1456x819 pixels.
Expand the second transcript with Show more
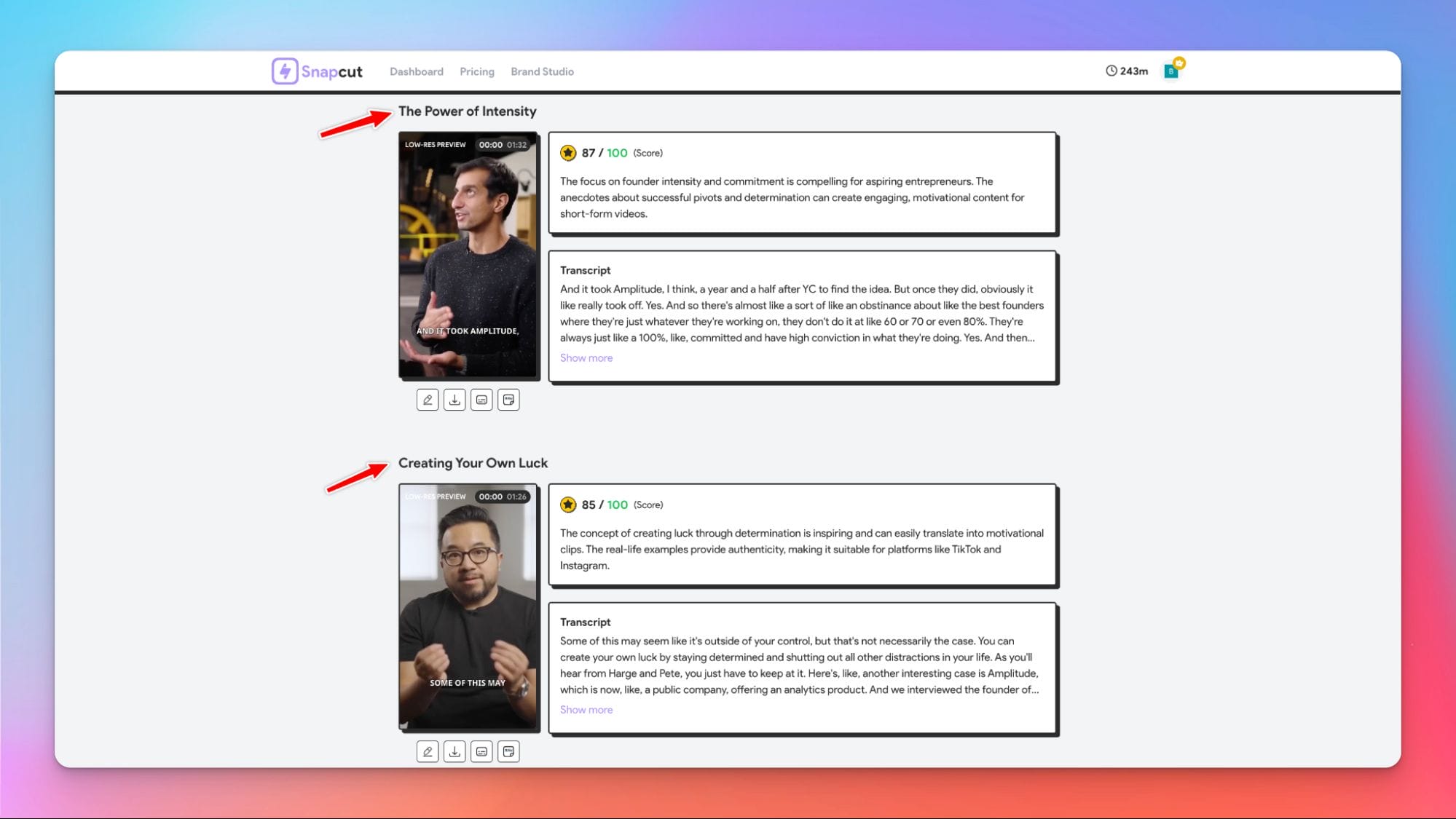[586, 710]
